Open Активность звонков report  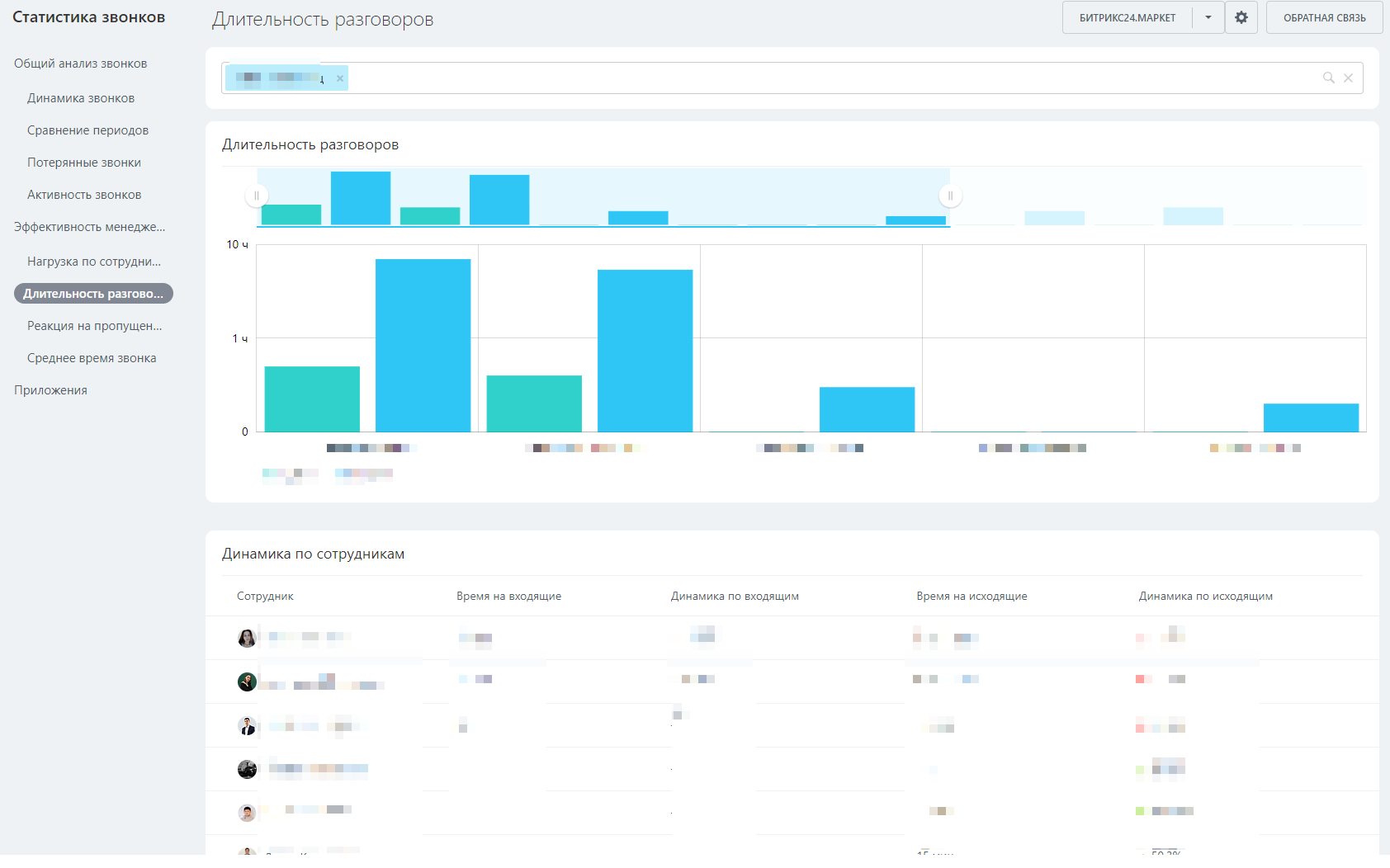[x=84, y=195]
